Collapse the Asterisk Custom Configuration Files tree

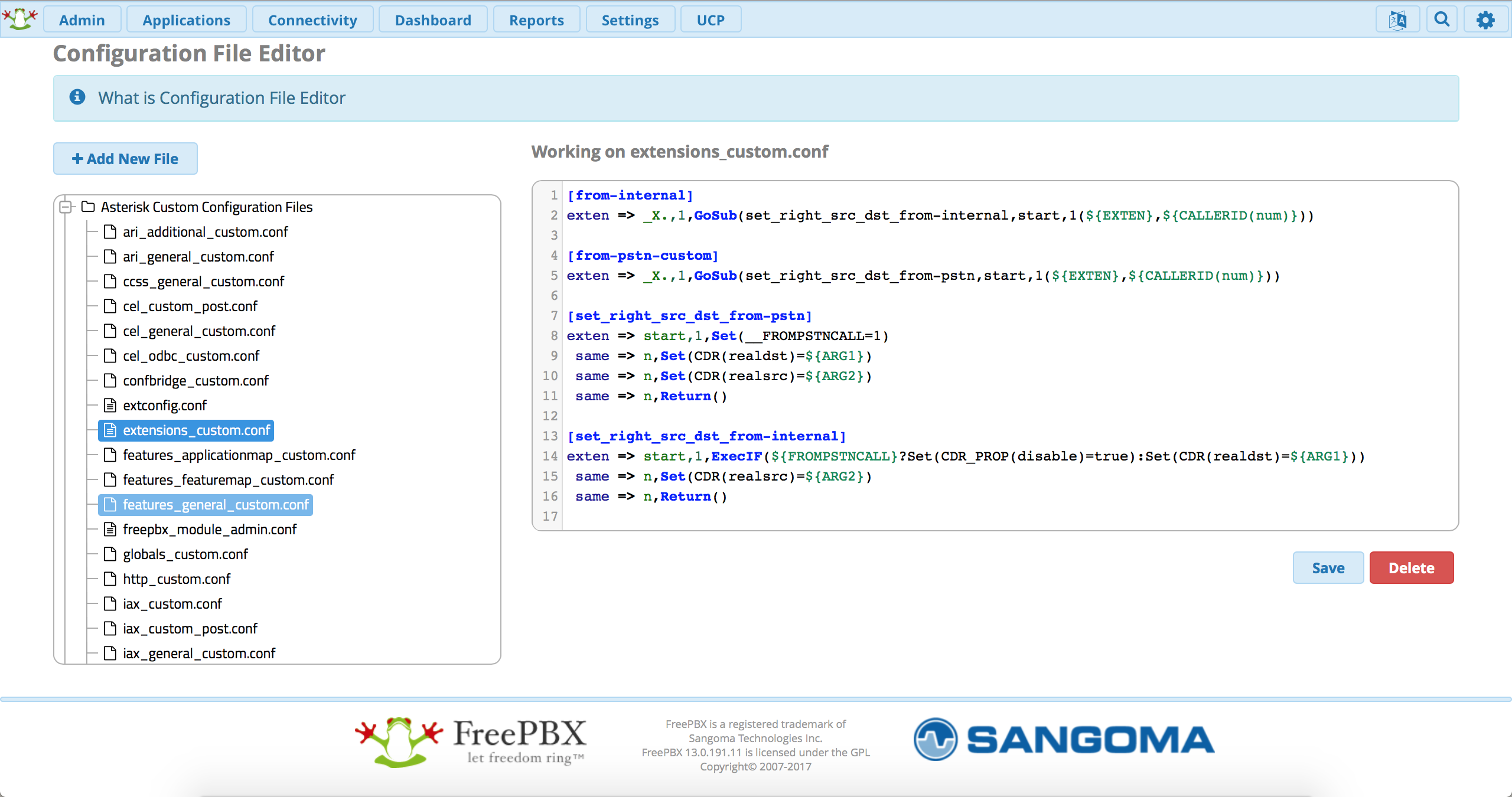(66, 207)
